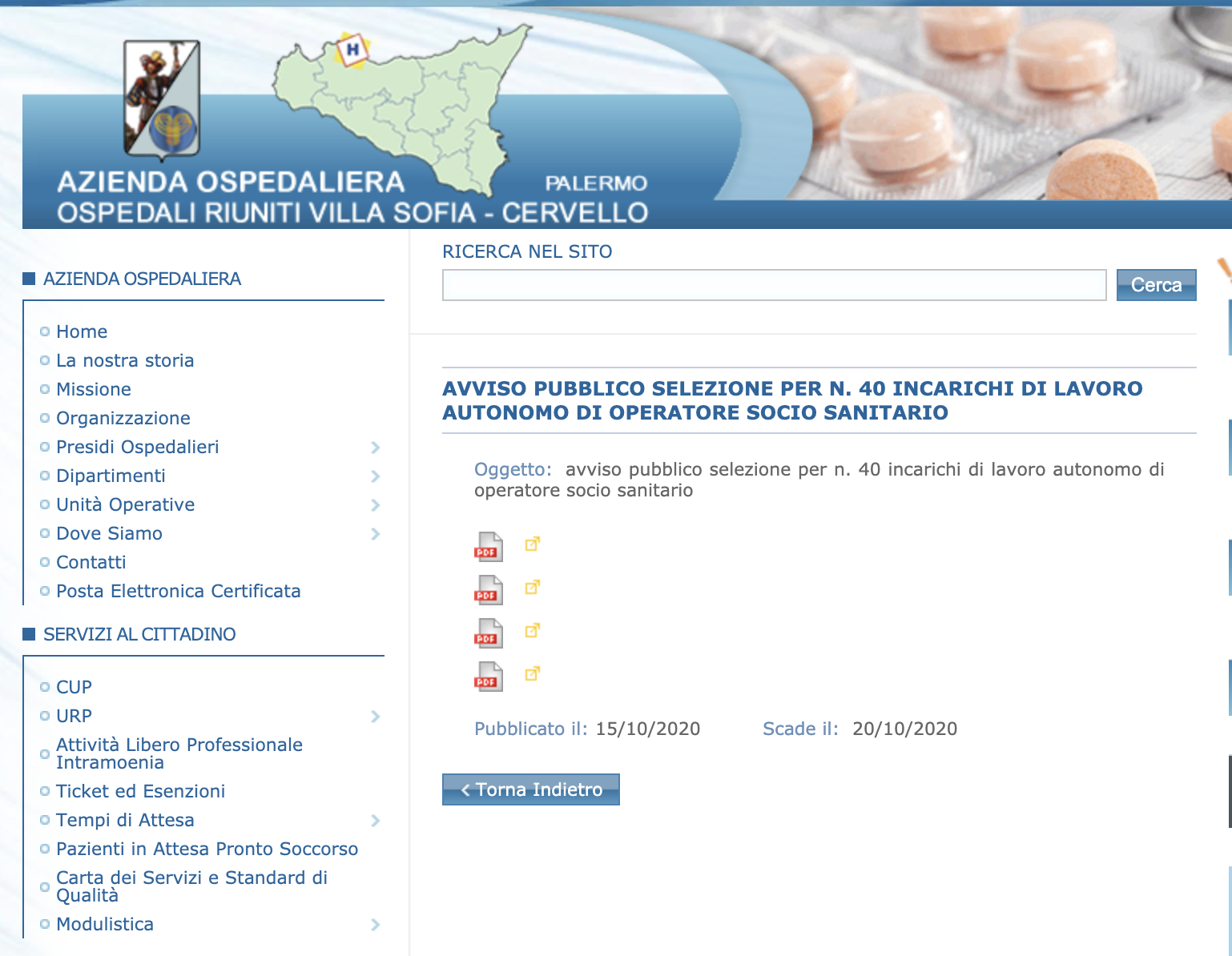
Task: Click external link icon beside third PDF
Action: pos(532,631)
